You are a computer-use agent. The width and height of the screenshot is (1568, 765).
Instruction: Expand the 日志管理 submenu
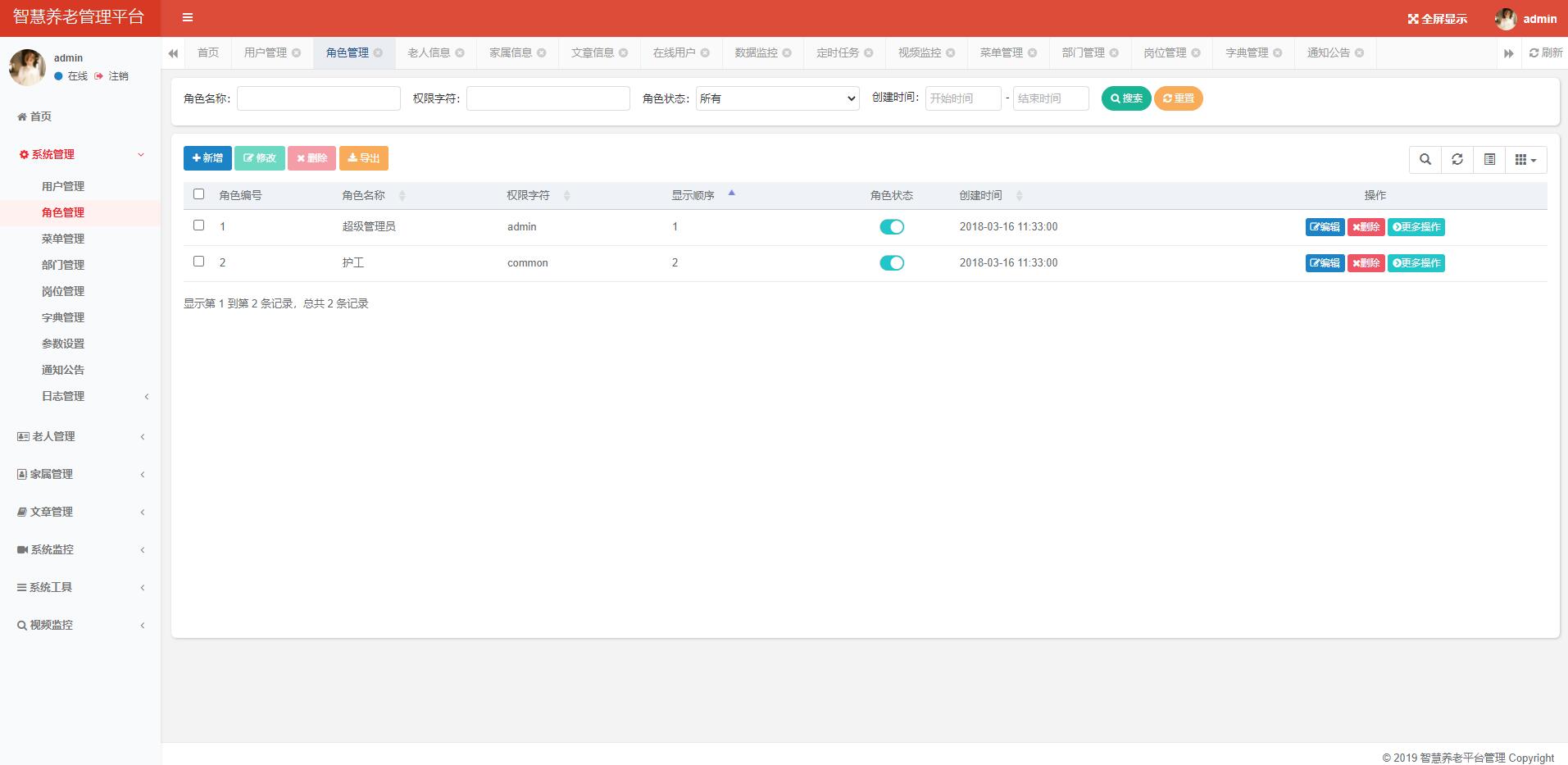click(80, 396)
